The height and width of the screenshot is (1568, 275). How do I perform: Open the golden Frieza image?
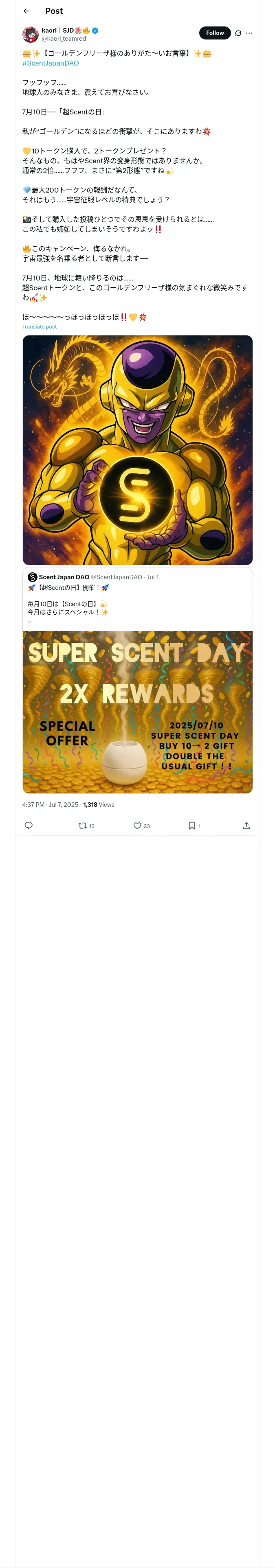(x=137, y=450)
